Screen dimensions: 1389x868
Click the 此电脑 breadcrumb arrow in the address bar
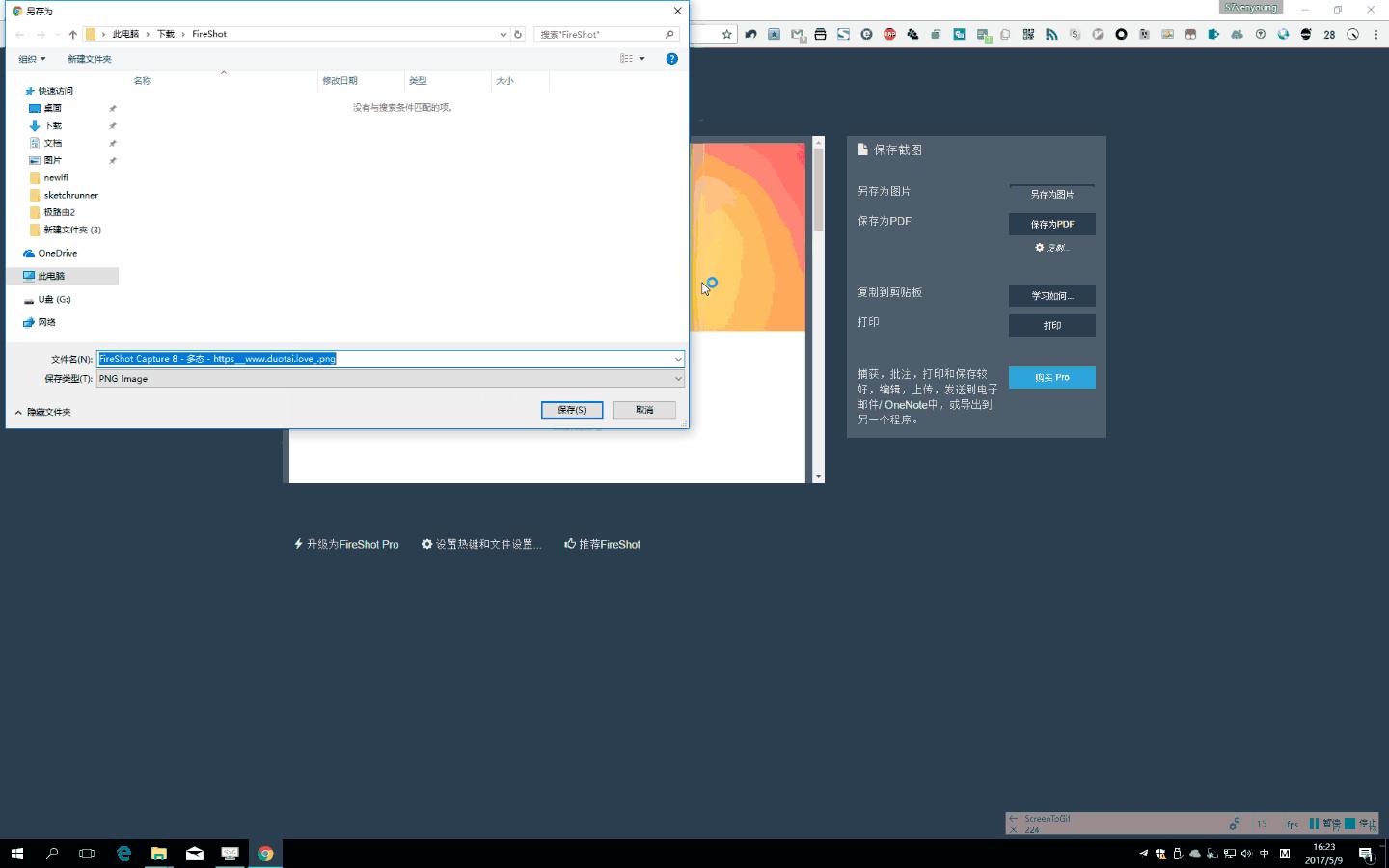click(x=148, y=34)
